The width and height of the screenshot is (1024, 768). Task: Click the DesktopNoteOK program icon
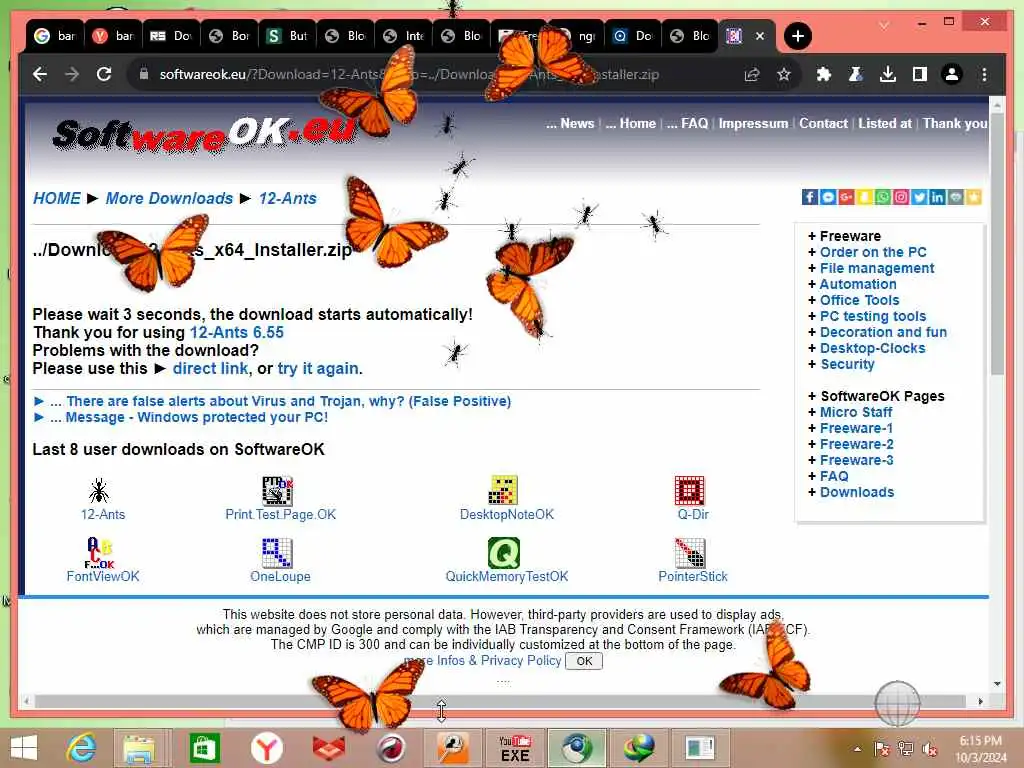pos(503,490)
